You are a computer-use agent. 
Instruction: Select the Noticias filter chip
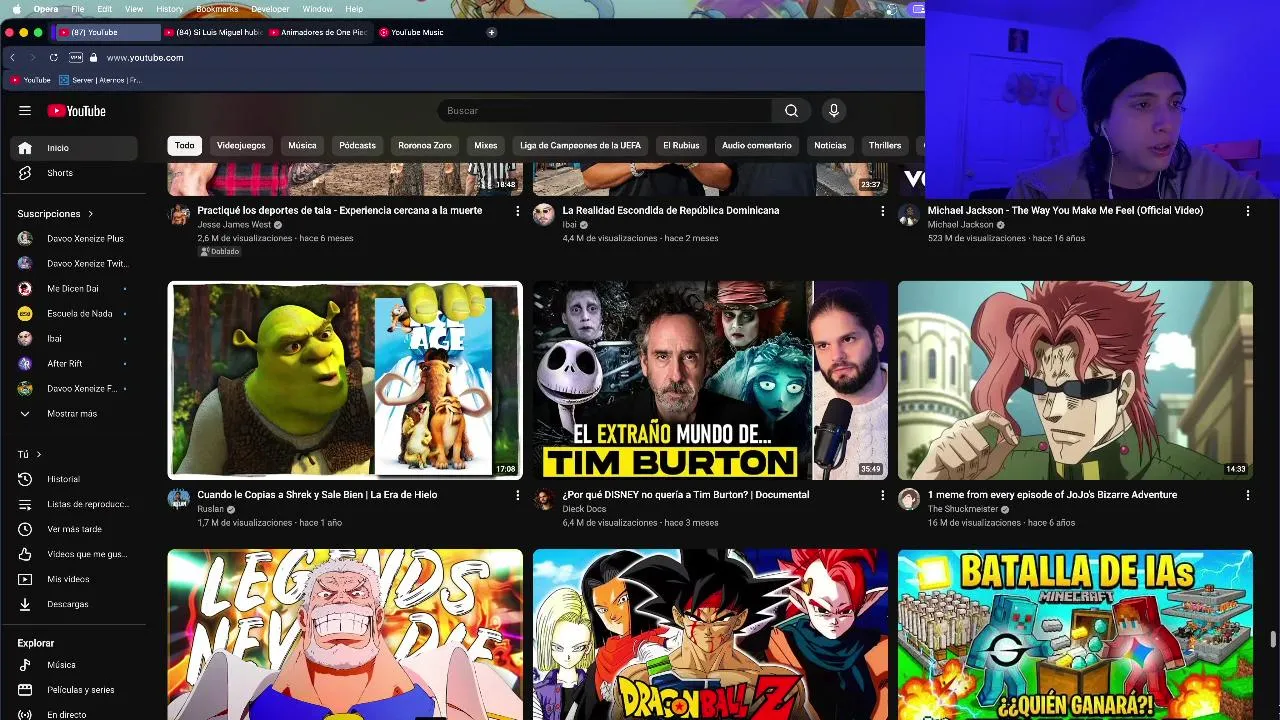(830, 146)
